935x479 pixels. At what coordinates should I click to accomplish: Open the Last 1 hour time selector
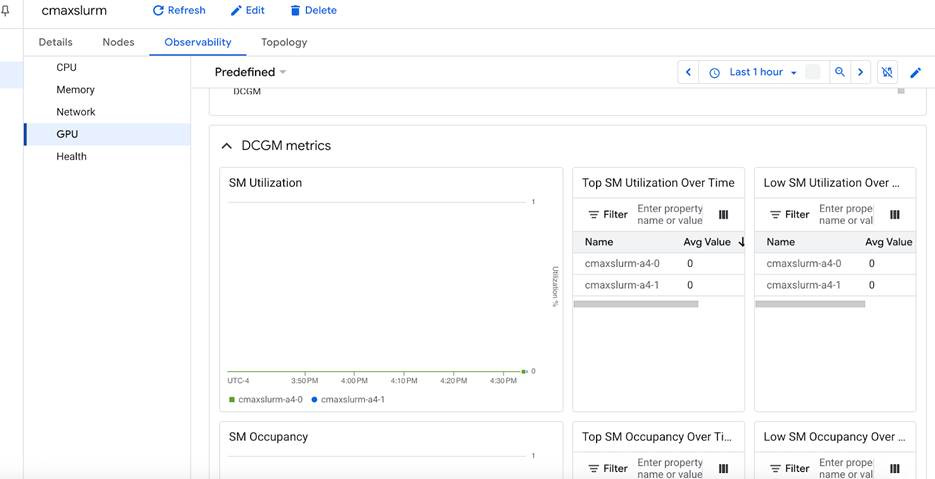pyautogui.click(x=753, y=72)
